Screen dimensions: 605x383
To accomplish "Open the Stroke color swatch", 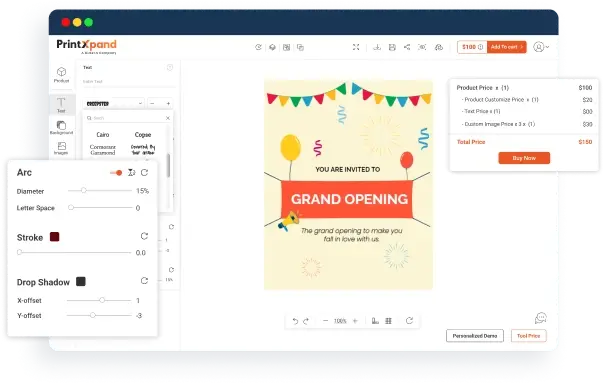I will pos(54,237).
